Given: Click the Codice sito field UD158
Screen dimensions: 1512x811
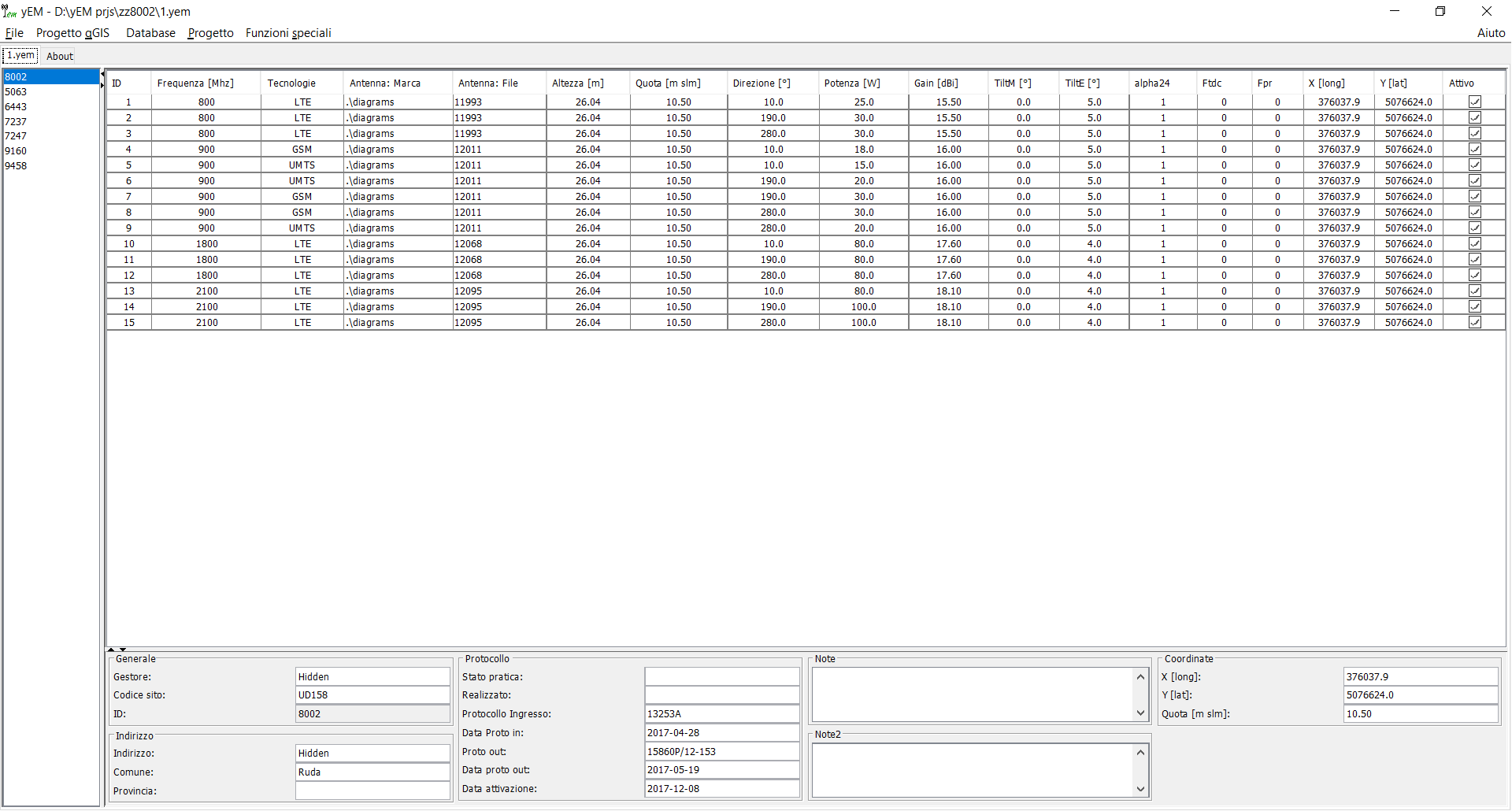Looking at the screenshot, I should click(372, 695).
